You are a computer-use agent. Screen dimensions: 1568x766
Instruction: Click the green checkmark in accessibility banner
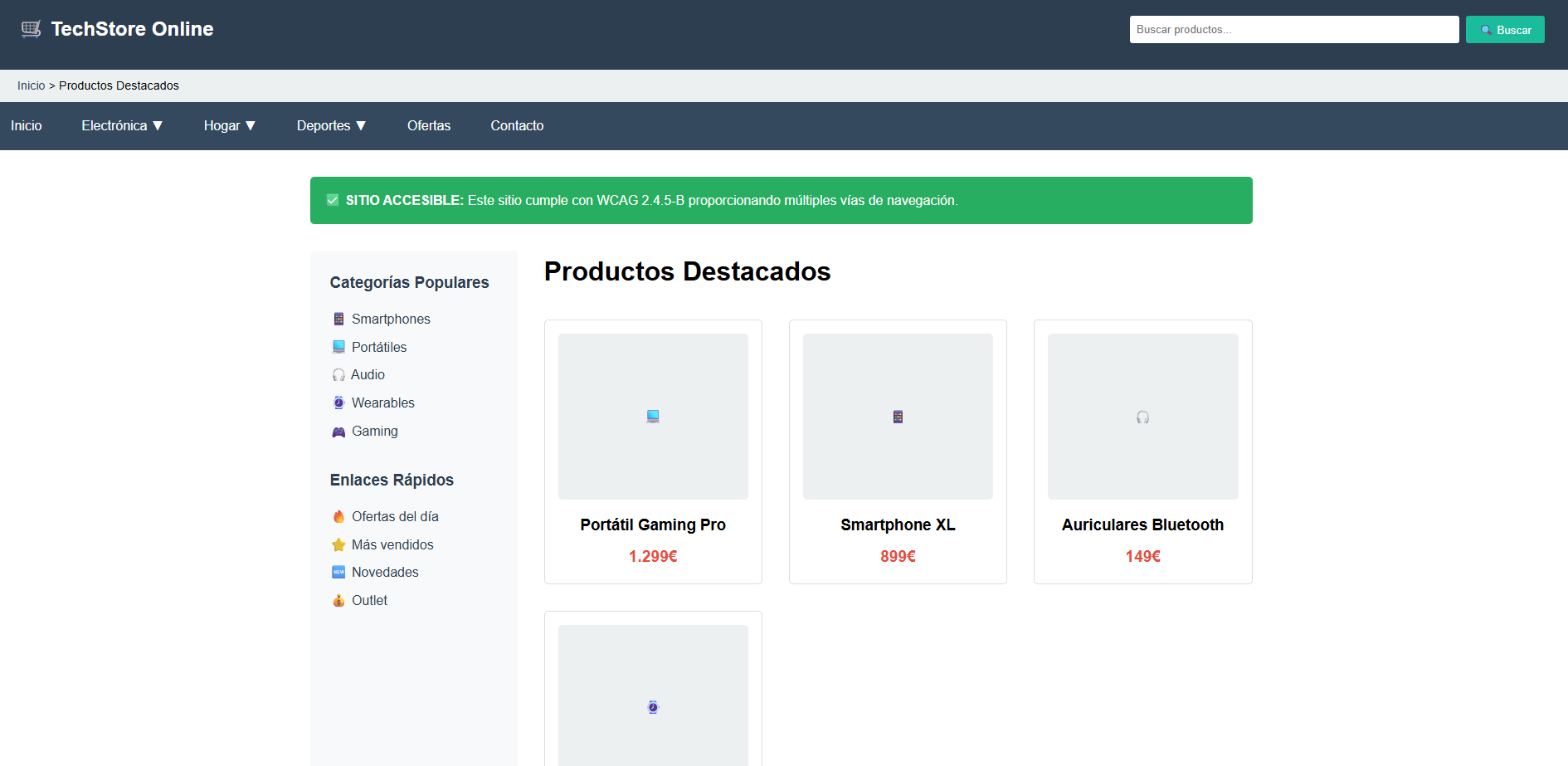(x=333, y=200)
